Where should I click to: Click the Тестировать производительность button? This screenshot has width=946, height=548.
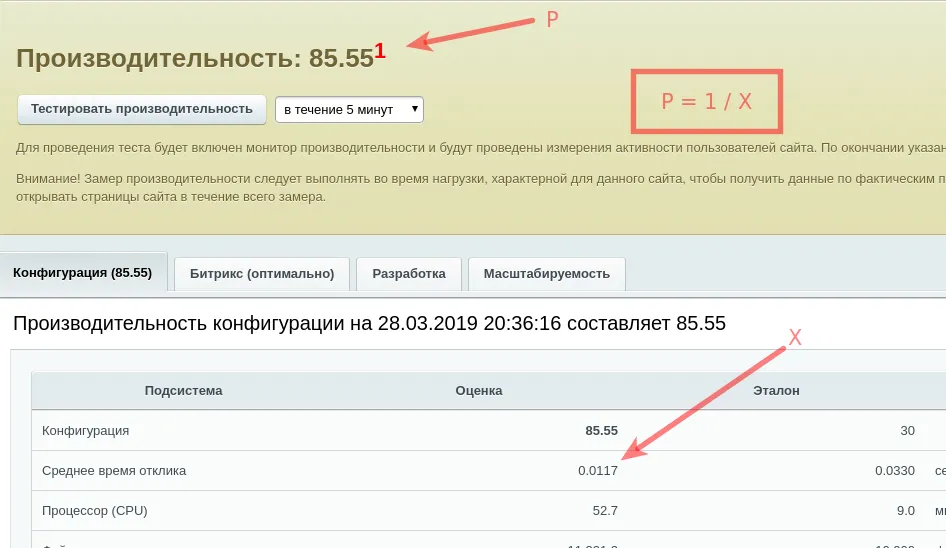[x=141, y=109]
